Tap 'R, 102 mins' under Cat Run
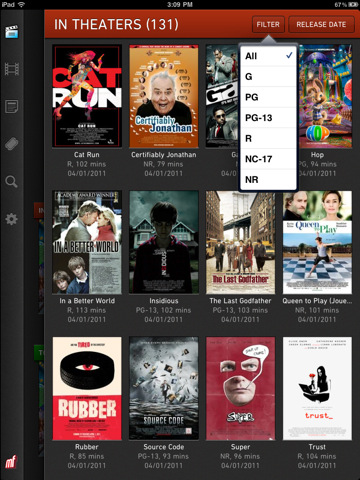This screenshot has height=480, width=360. (87, 164)
